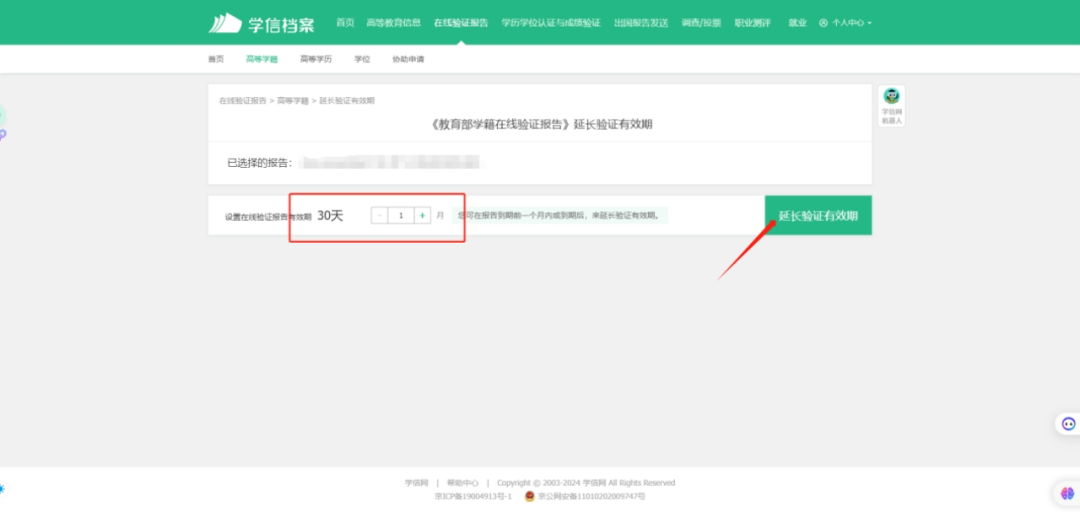Viewport: 1080px width, 512px height.
Task: Click 延长验证有效期 breadcrumb text
Action: tap(347, 101)
